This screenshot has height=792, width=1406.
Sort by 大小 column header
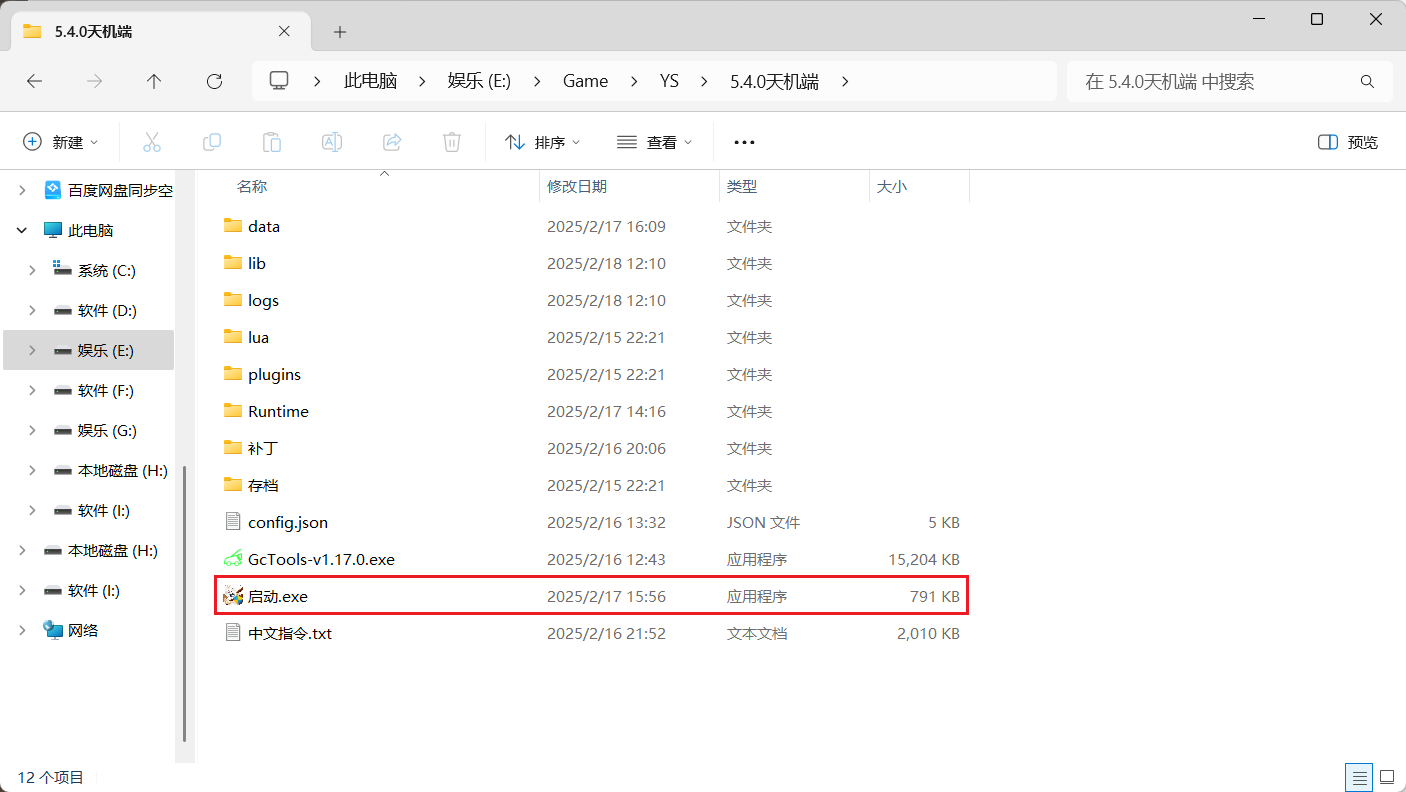tap(891, 186)
